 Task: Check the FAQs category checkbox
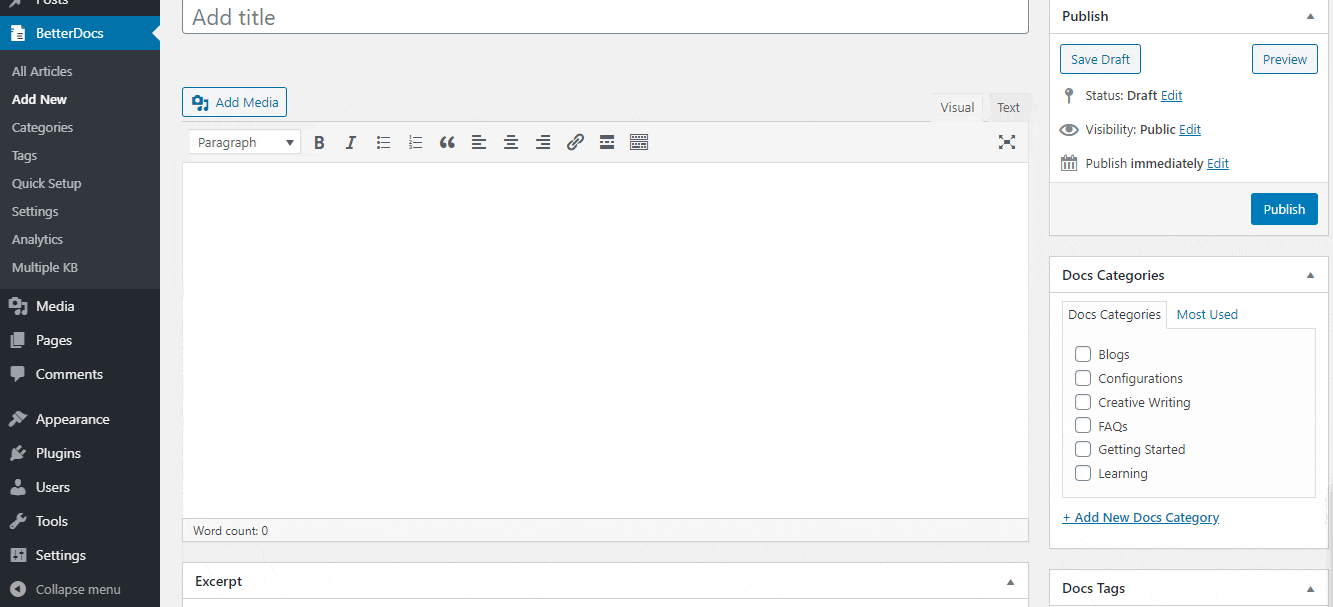point(1083,425)
